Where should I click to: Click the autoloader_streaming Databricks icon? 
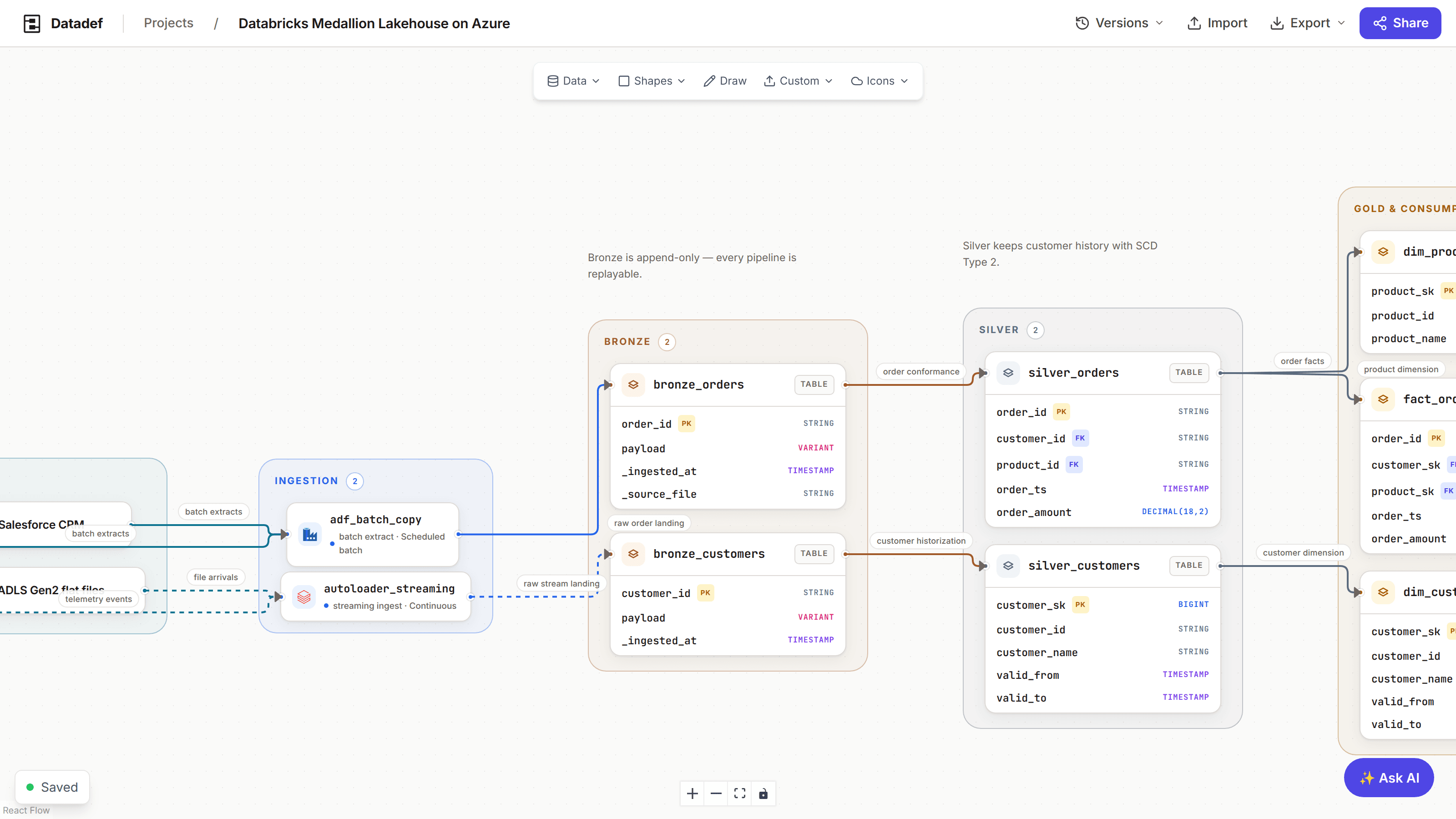(x=304, y=597)
